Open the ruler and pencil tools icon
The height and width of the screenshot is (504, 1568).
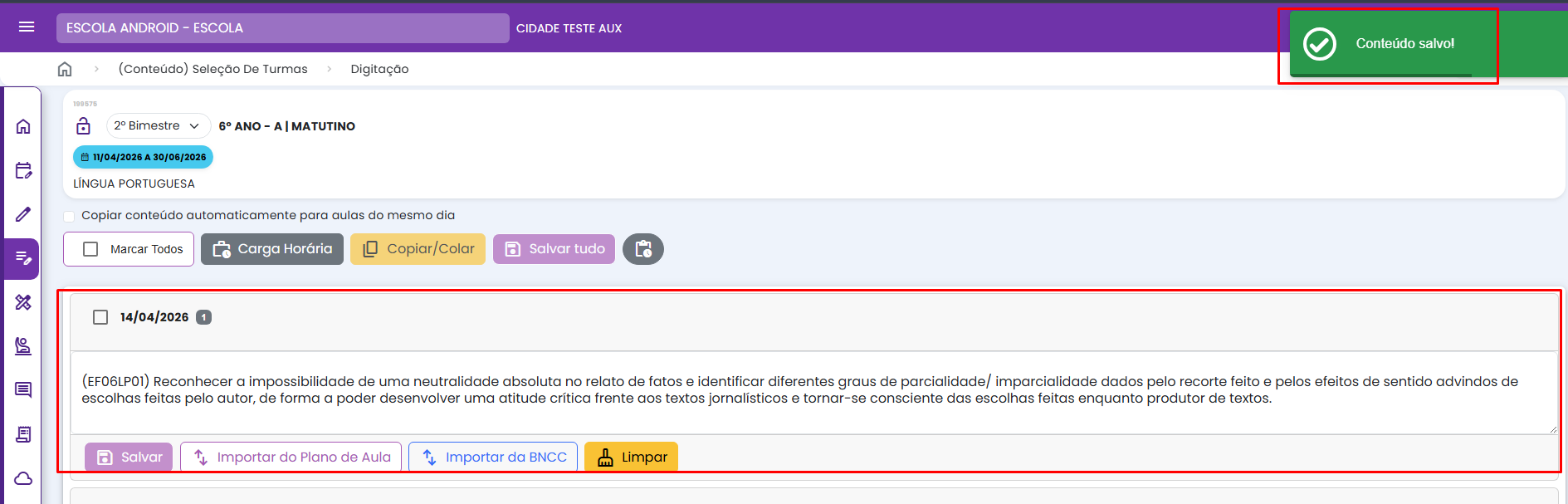coord(23,302)
